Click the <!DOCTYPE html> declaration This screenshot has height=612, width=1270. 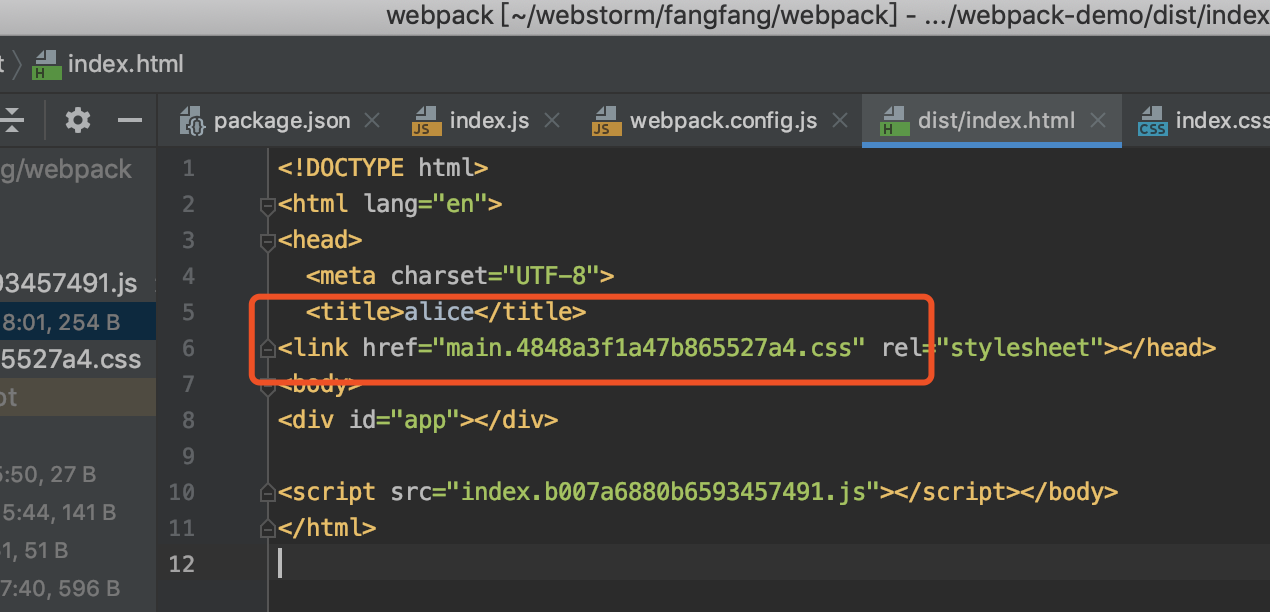(383, 168)
